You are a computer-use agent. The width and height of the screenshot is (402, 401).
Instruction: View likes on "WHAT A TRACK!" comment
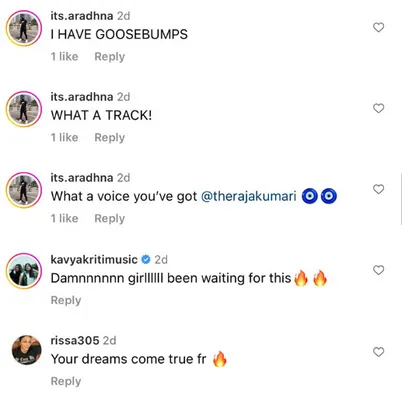[65, 137]
